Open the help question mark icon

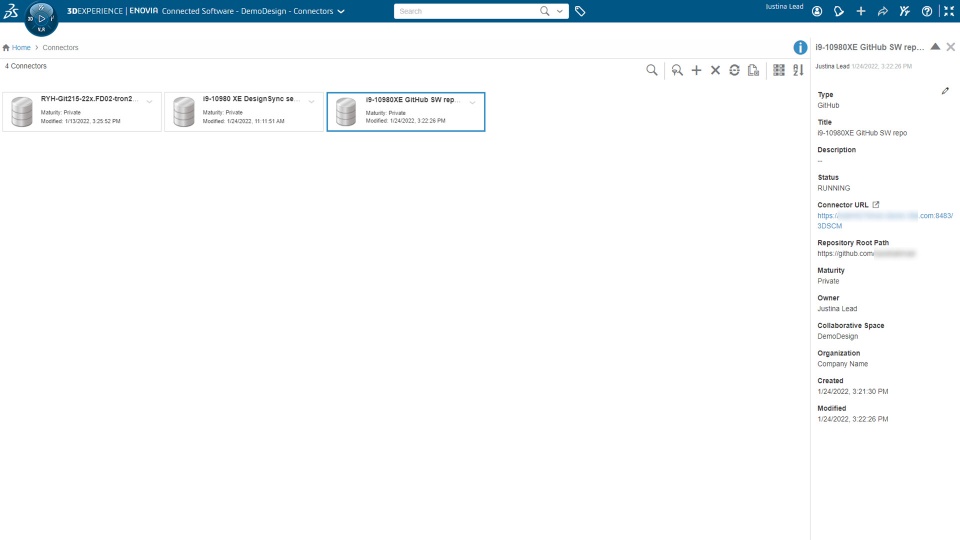pos(927,11)
